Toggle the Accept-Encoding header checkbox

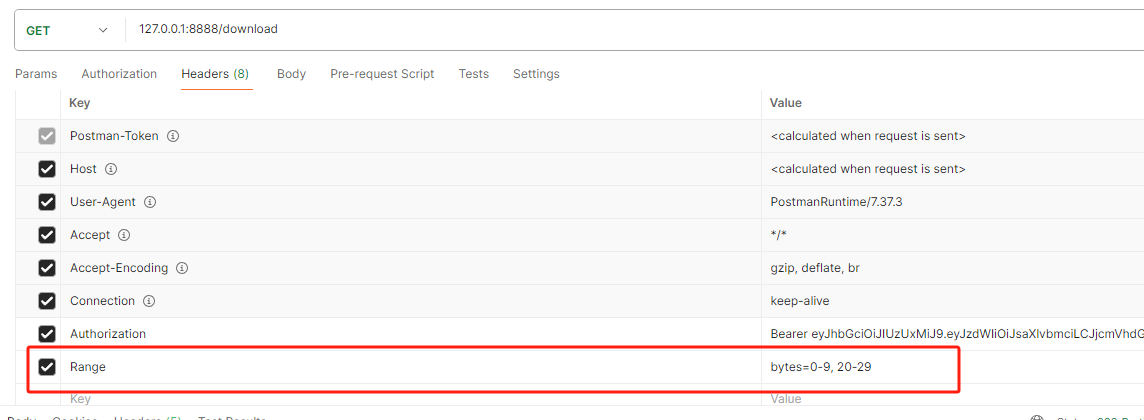[47, 268]
